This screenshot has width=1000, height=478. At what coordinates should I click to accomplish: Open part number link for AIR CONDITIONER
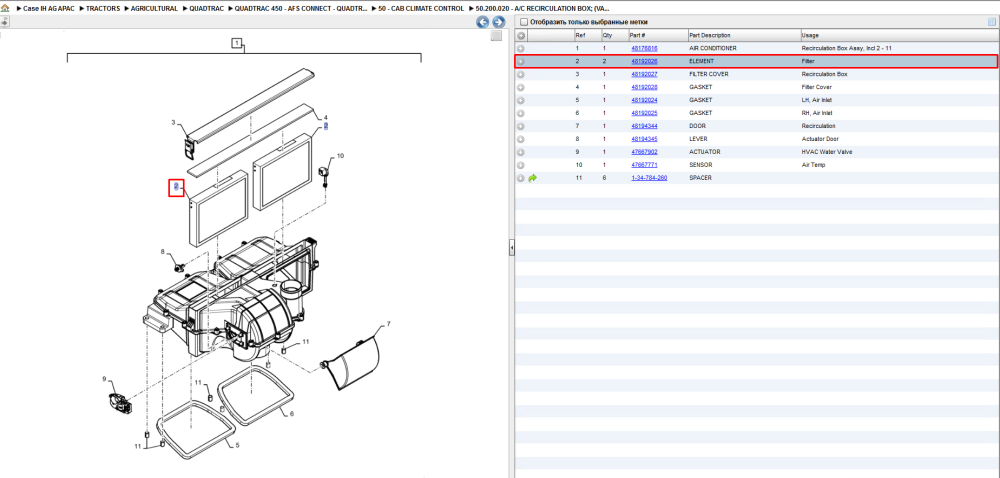click(x=644, y=48)
